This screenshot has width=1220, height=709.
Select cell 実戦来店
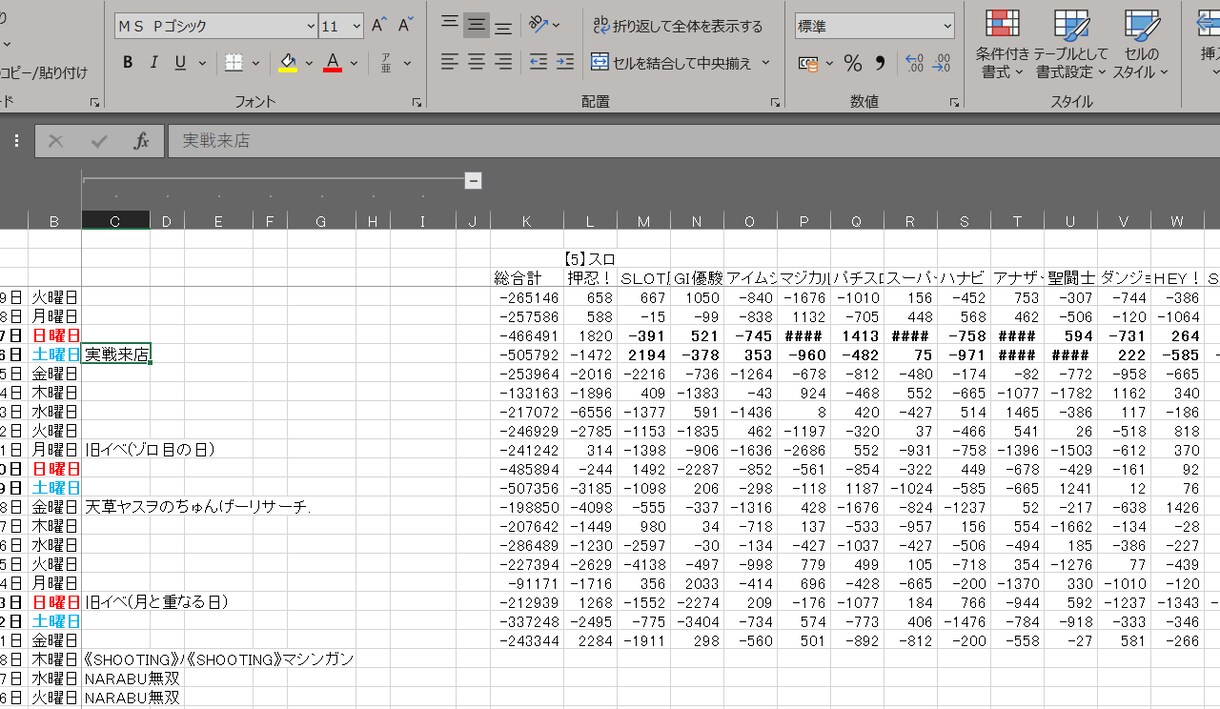pyautogui.click(x=116, y=354)
